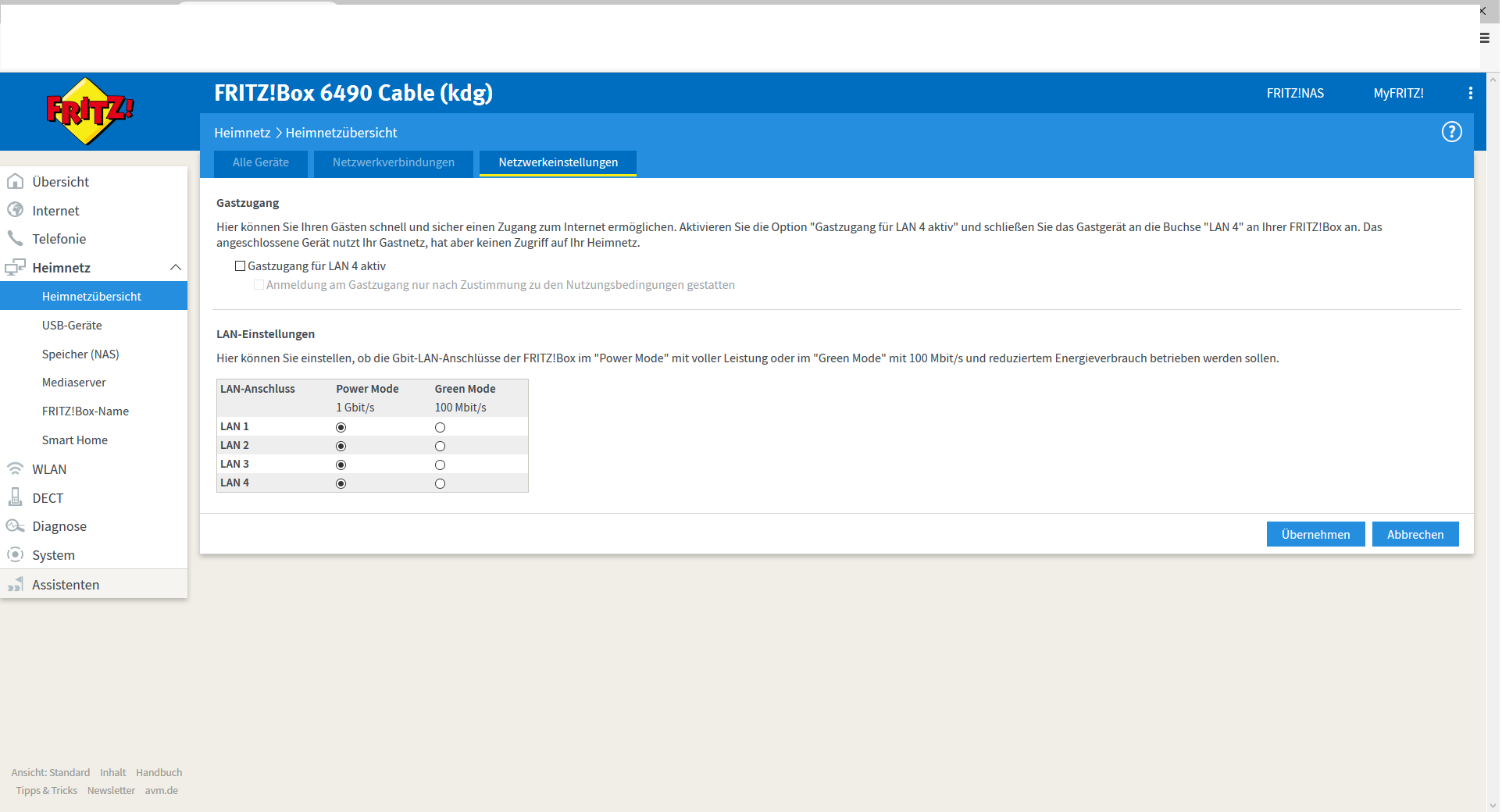Open System menu in sidebar
This screenshot has height=812, width=1502.
coord(53,555)
